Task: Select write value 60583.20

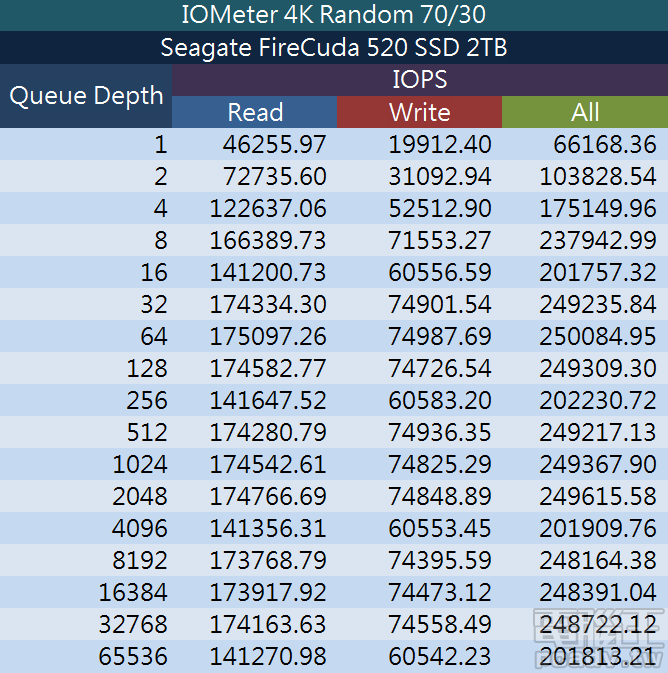Action: pyautogui.click(x=440, y=400)
